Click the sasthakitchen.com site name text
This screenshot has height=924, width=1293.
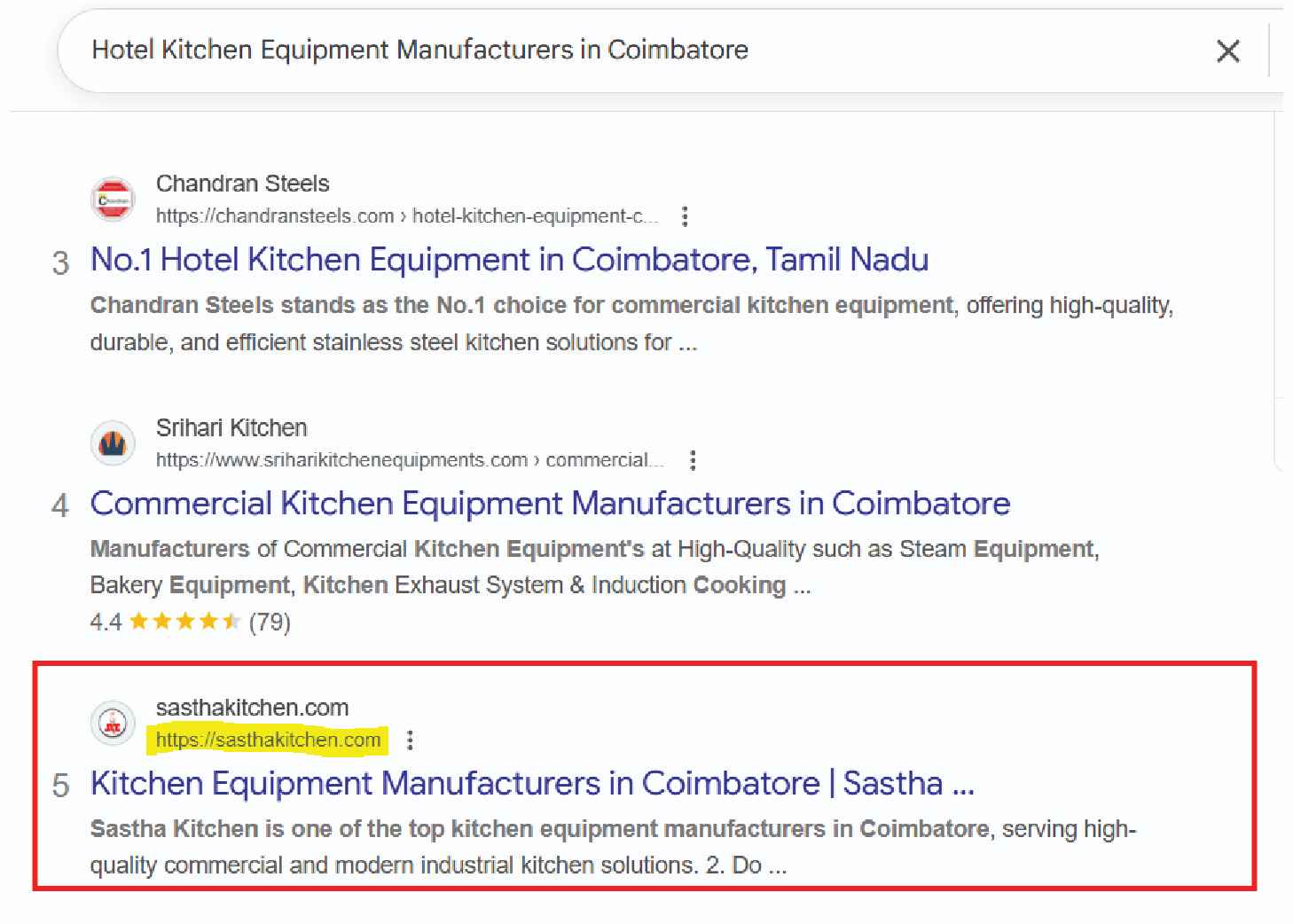pyautogui.click(x=252, y=708)
